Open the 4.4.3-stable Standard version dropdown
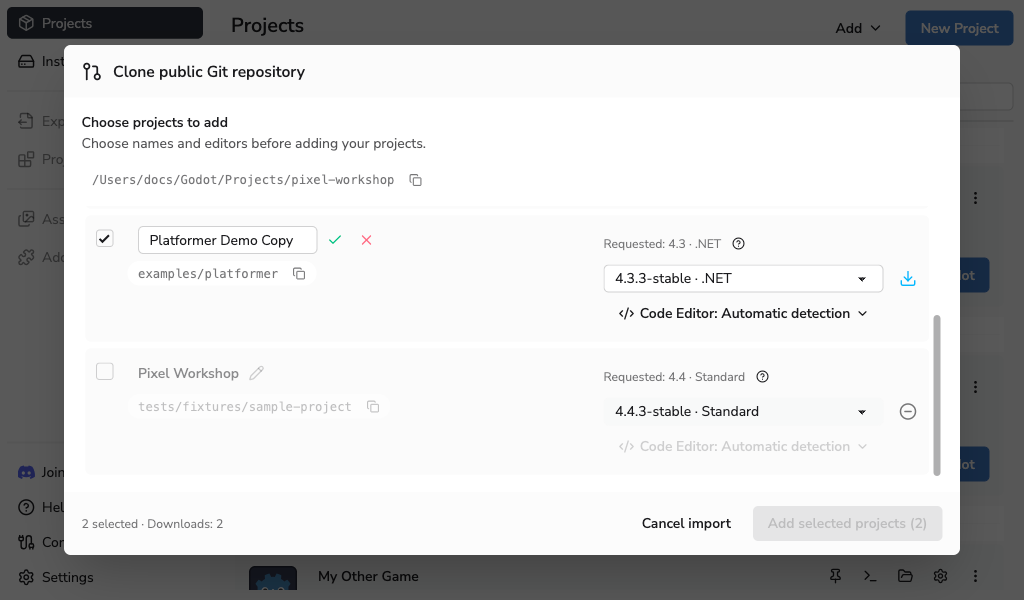 pyautogui.click(x=743, y=412)
